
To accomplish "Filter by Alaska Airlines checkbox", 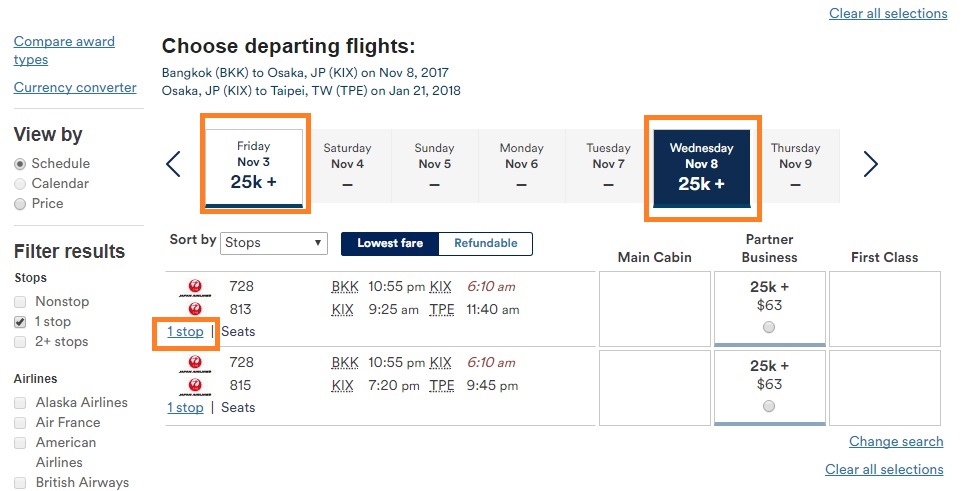I will pos(20,403).
